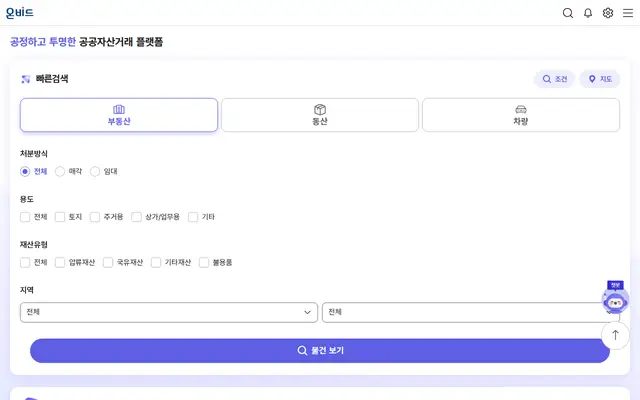The image size is (640, 400).
Task: Click the 물건 보기 button
Action: [320, 351]
